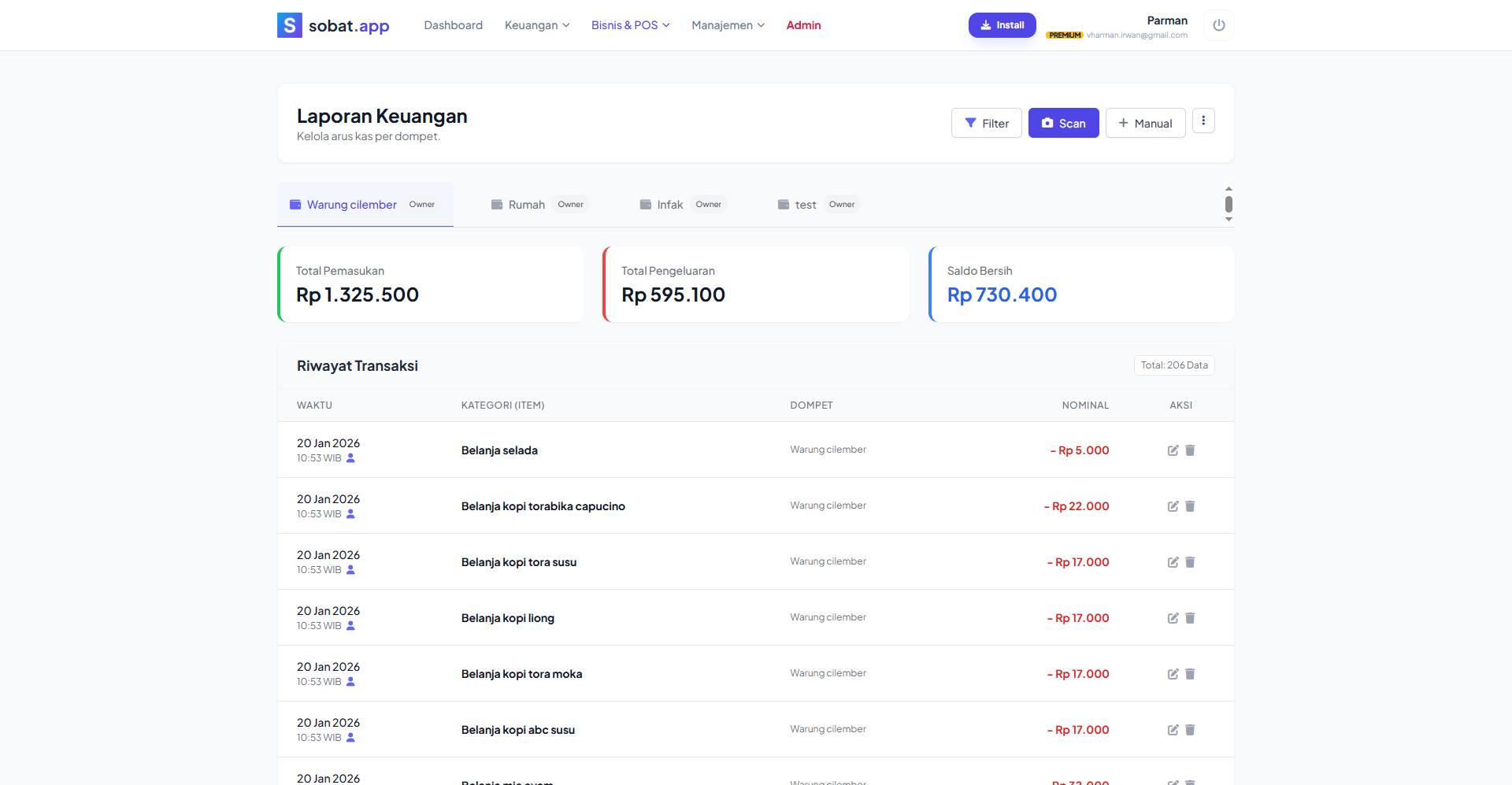Click the Filter button
This screenshot has width=1512, height=785.
click(x=986, y=123)
